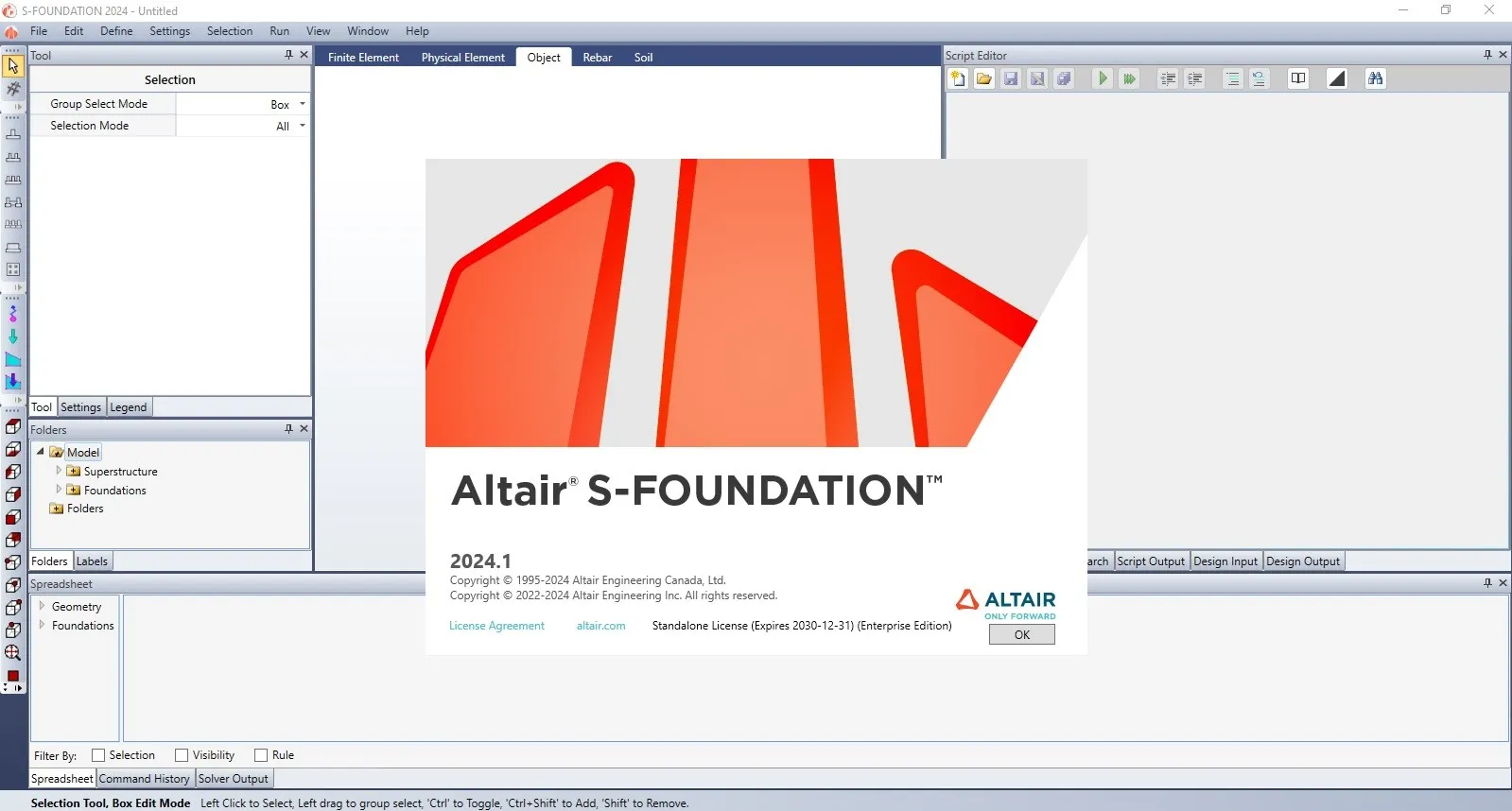Expand Foundations in the Folders tree
The width and height of the screenshot is (1512, 811).
click(59, 490)
